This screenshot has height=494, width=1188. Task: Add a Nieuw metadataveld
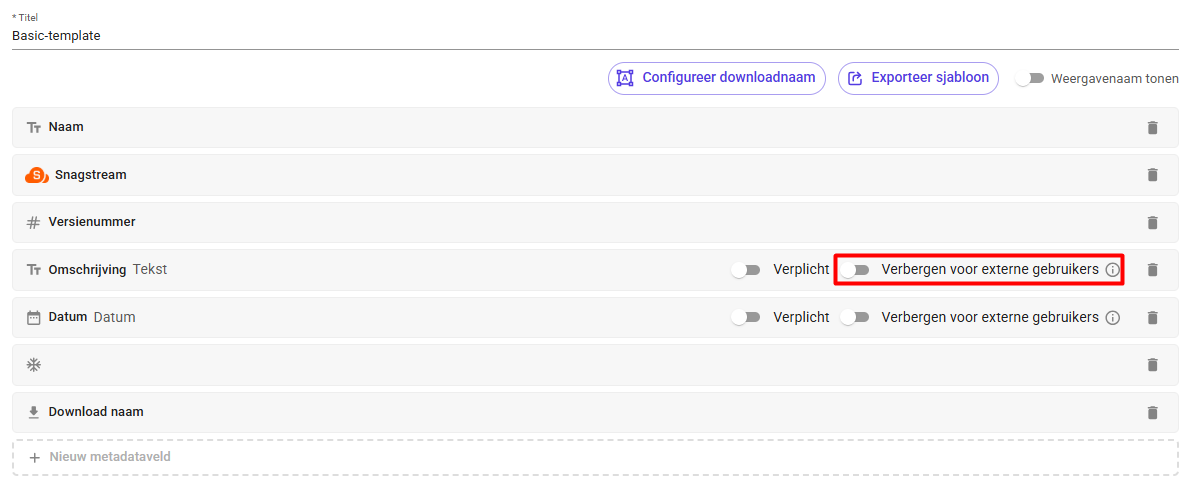(596, 457)
